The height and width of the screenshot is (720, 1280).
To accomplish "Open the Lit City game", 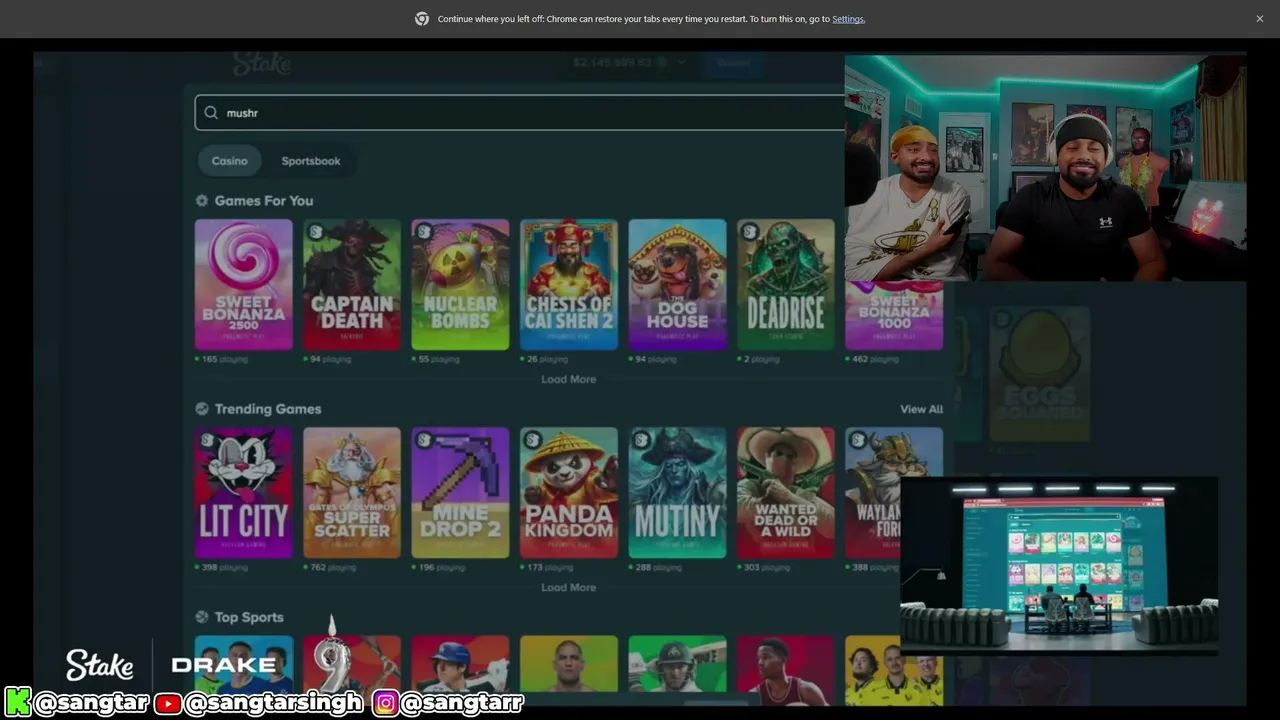I will point(244,493).
